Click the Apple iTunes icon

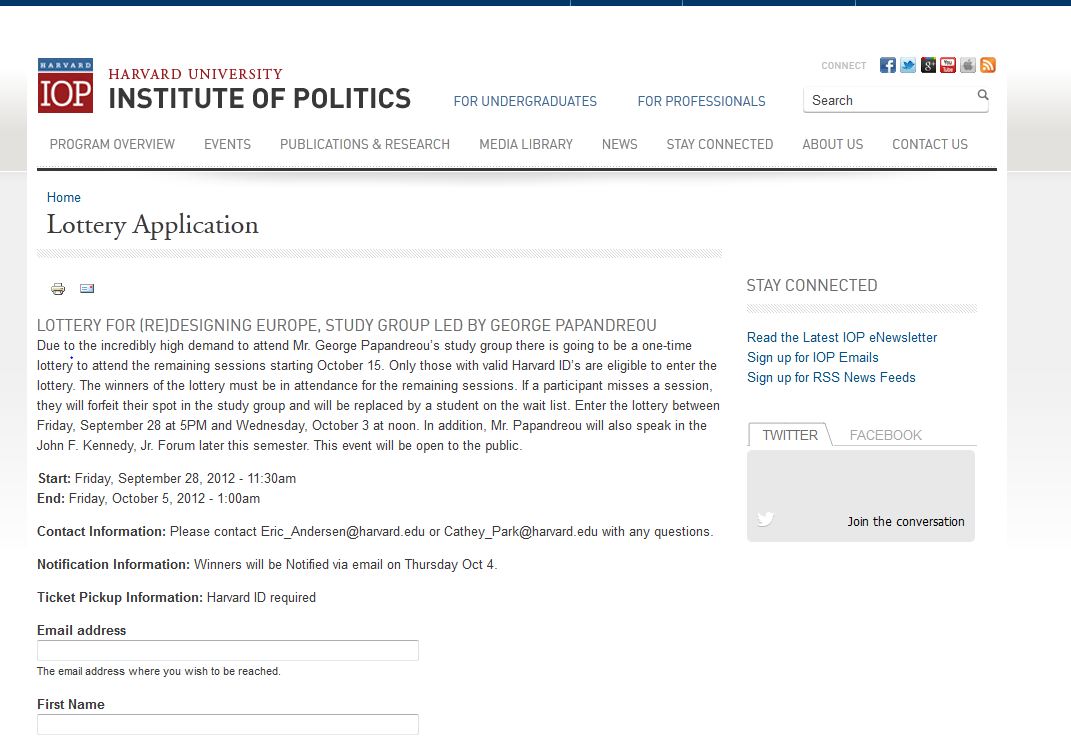(x=968, y=66)
